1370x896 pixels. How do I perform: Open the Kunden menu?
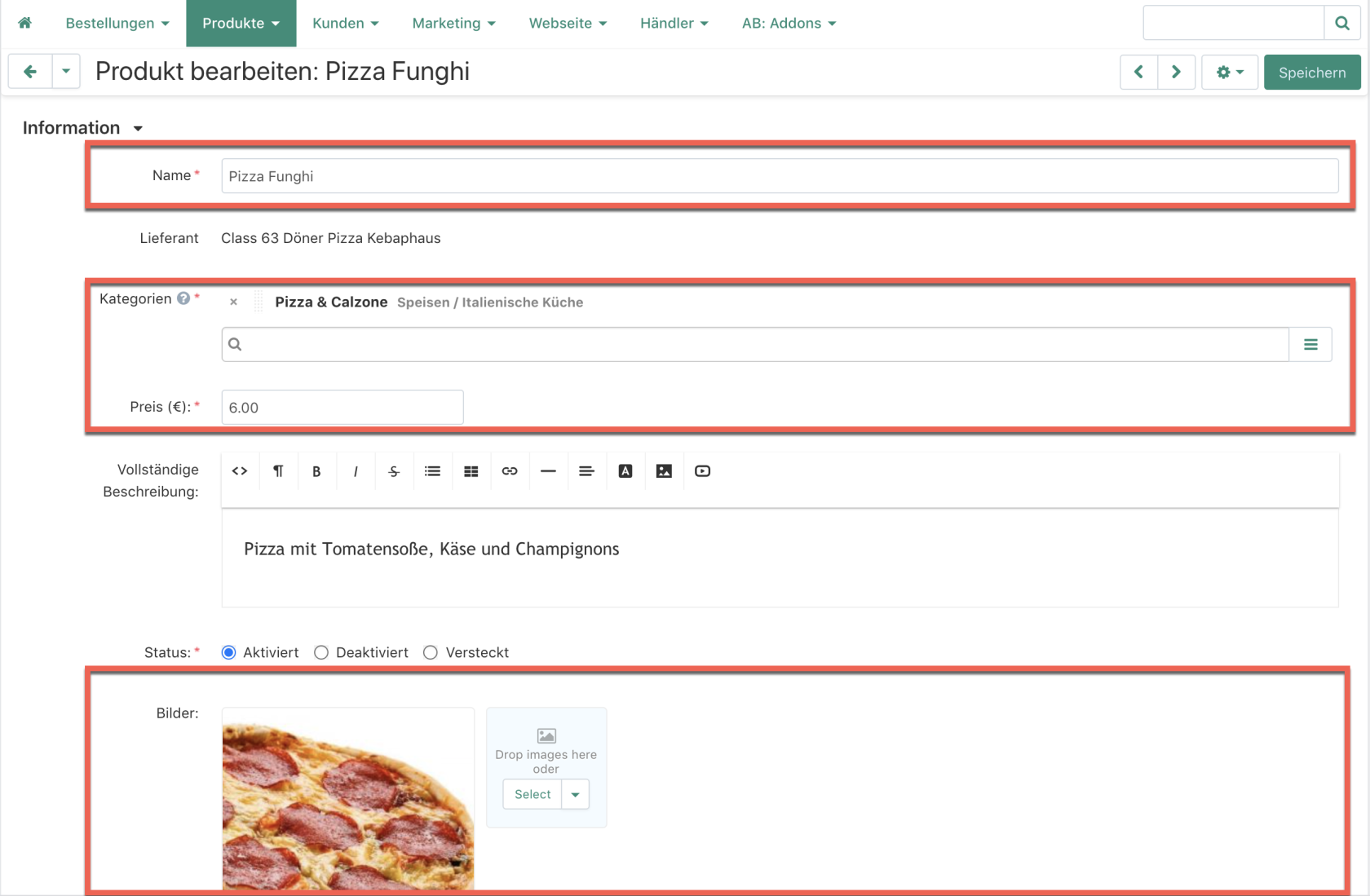(x=346, y=23)
